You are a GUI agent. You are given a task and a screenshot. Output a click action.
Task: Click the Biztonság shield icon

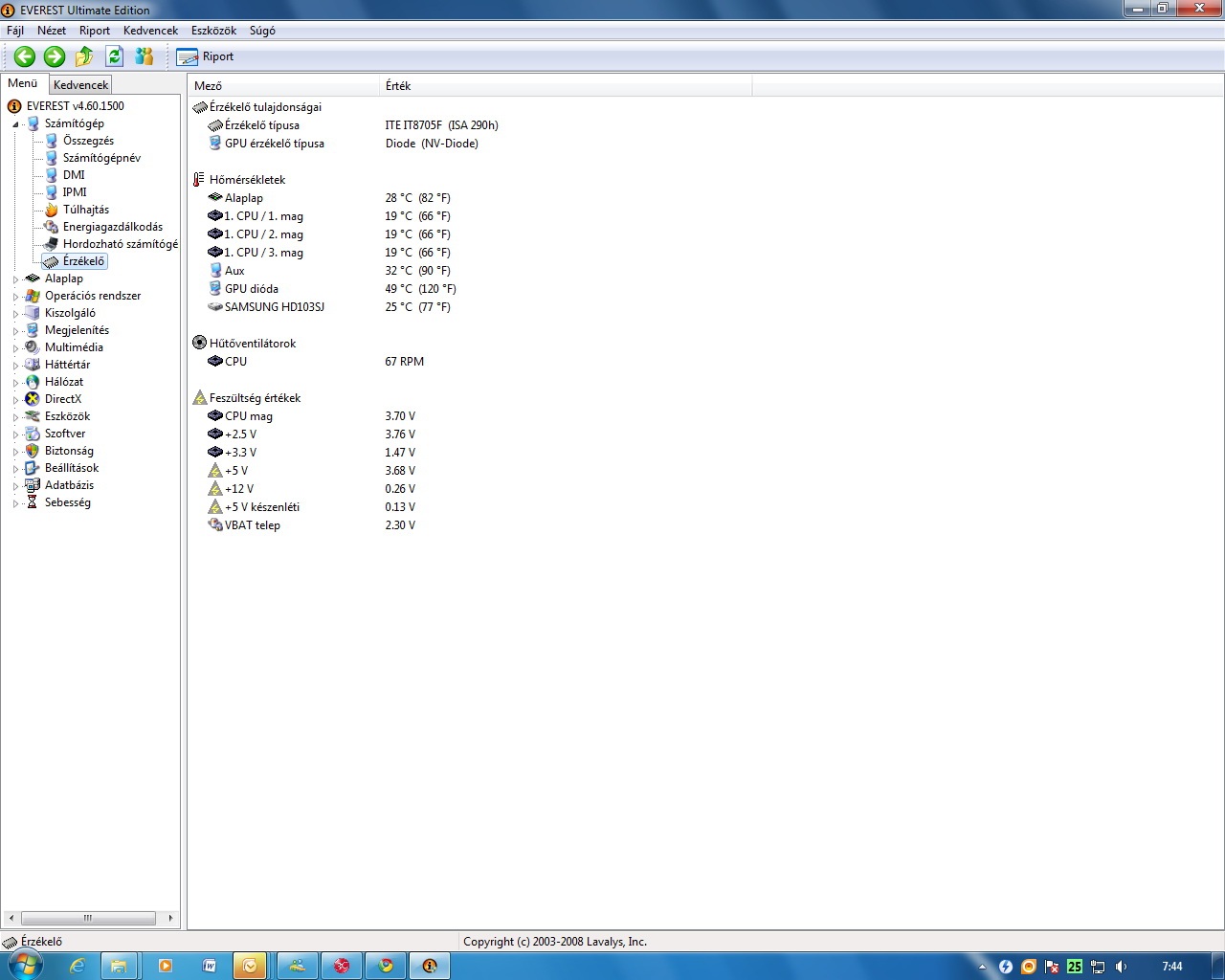pyautogui.click(x=33, y=451)
